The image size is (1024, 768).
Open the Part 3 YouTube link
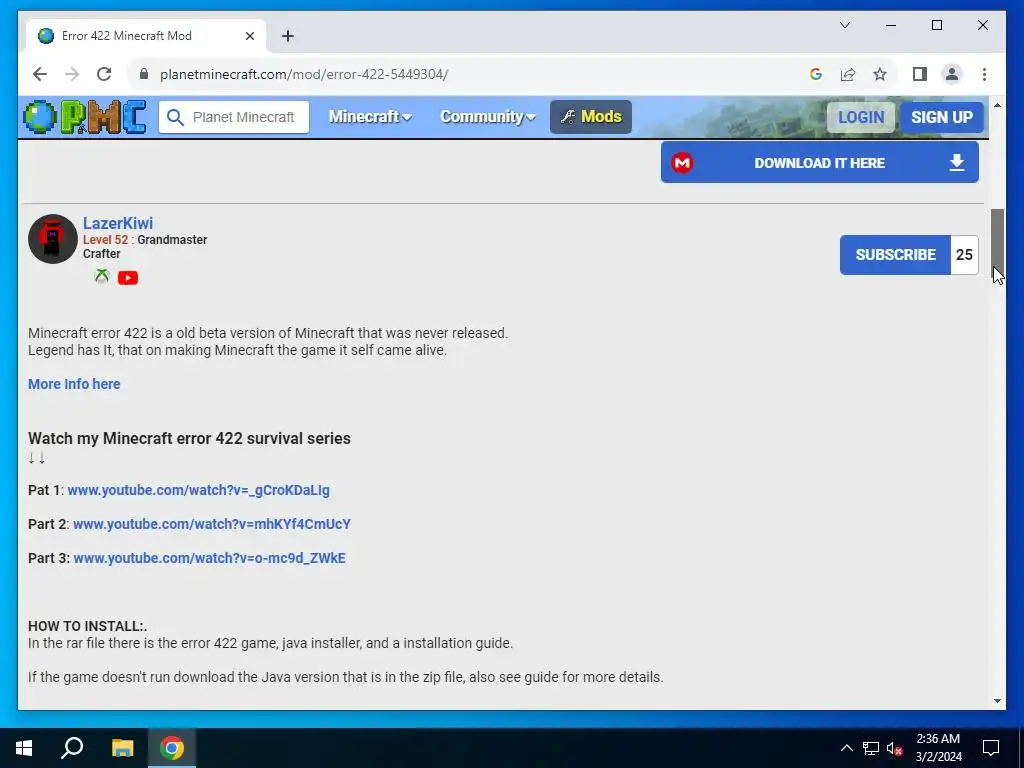209,558
